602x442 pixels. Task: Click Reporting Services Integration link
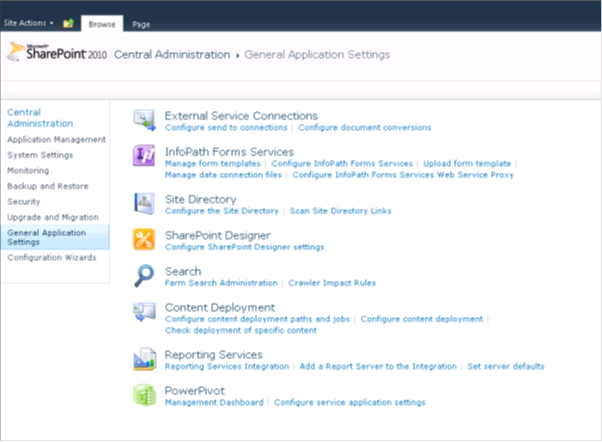click(x=227, y=367)
